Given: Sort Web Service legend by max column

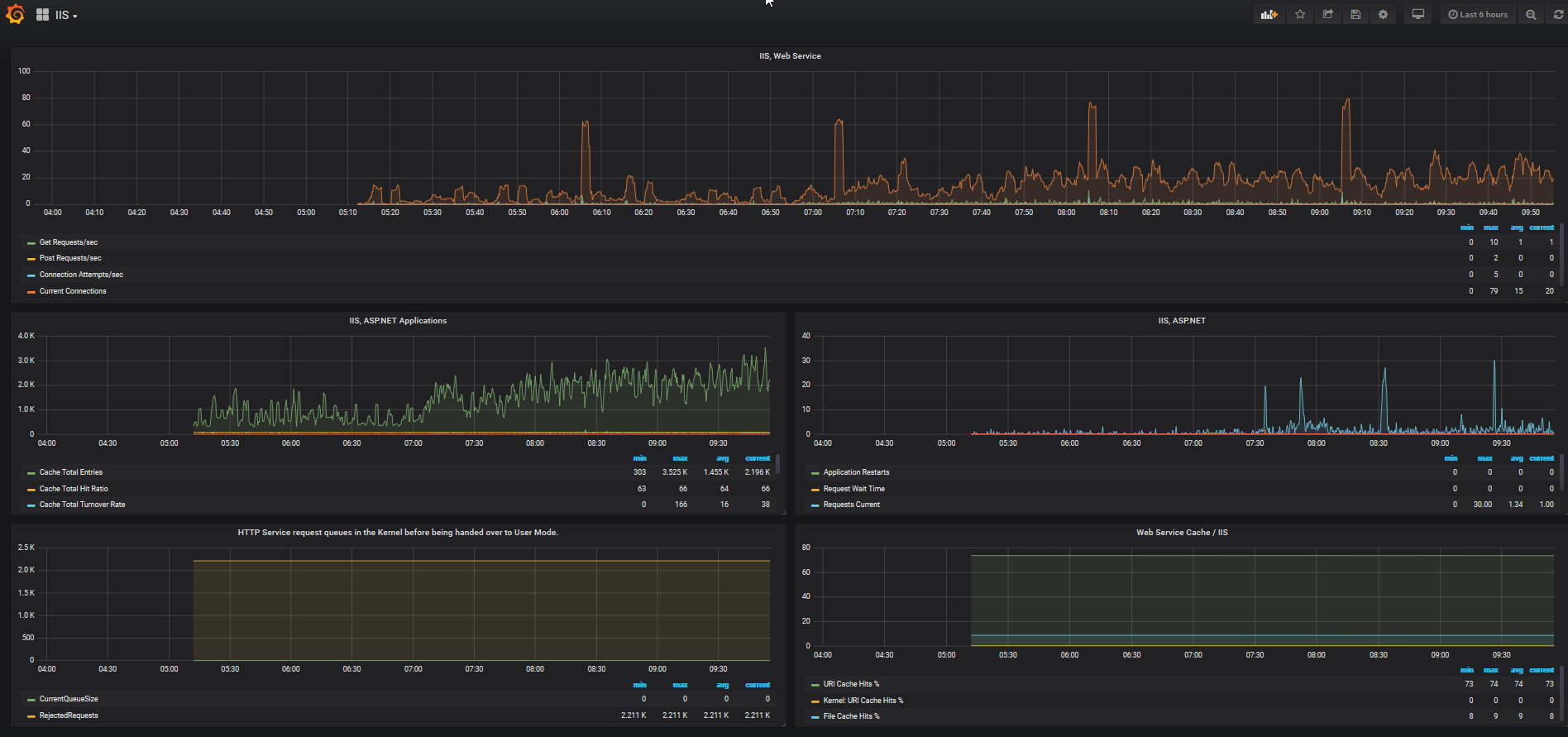Looking at the screenshot, I should 1490,227.
